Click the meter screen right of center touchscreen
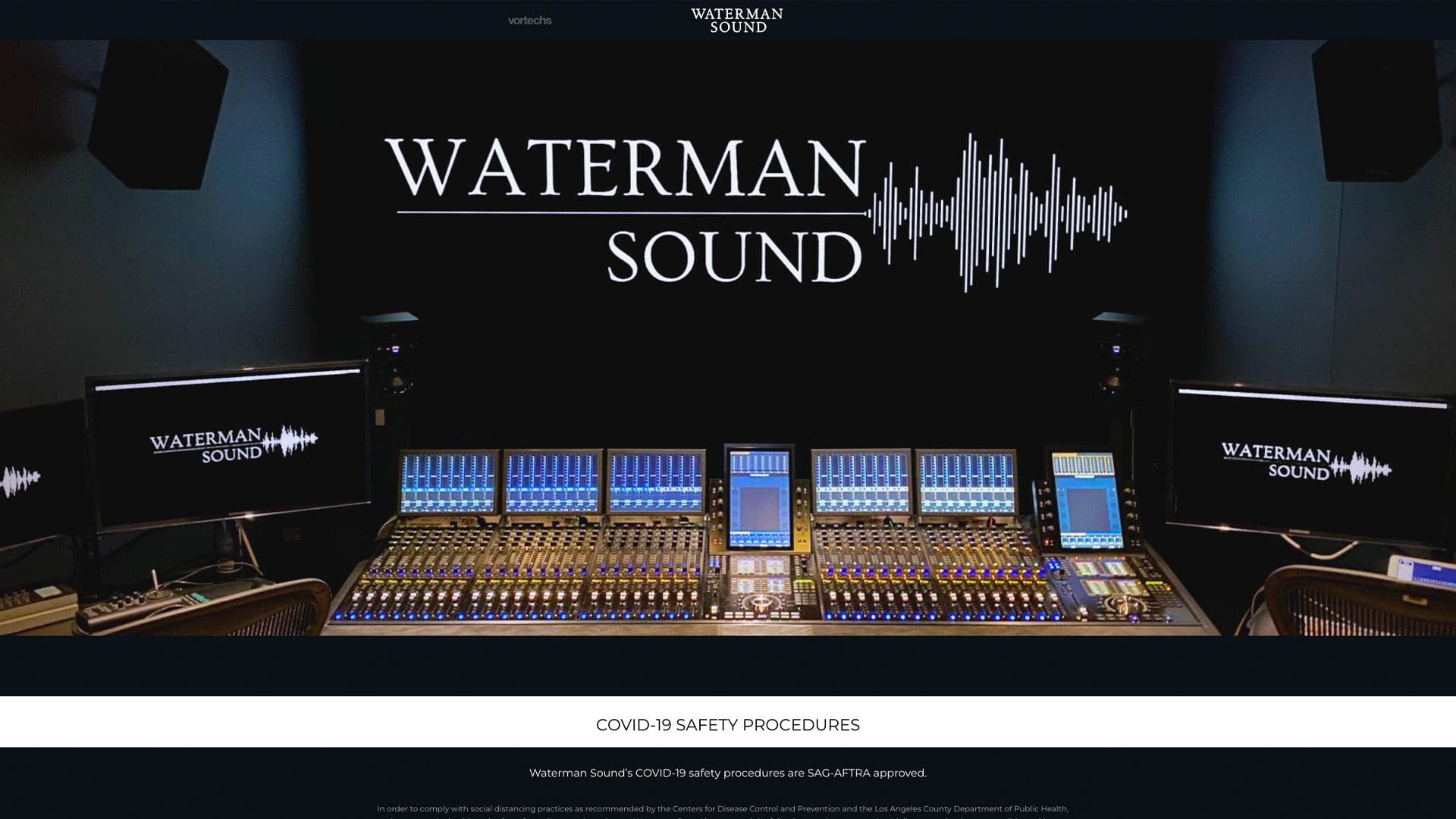Screen dimensions: 1456x819 861,482
